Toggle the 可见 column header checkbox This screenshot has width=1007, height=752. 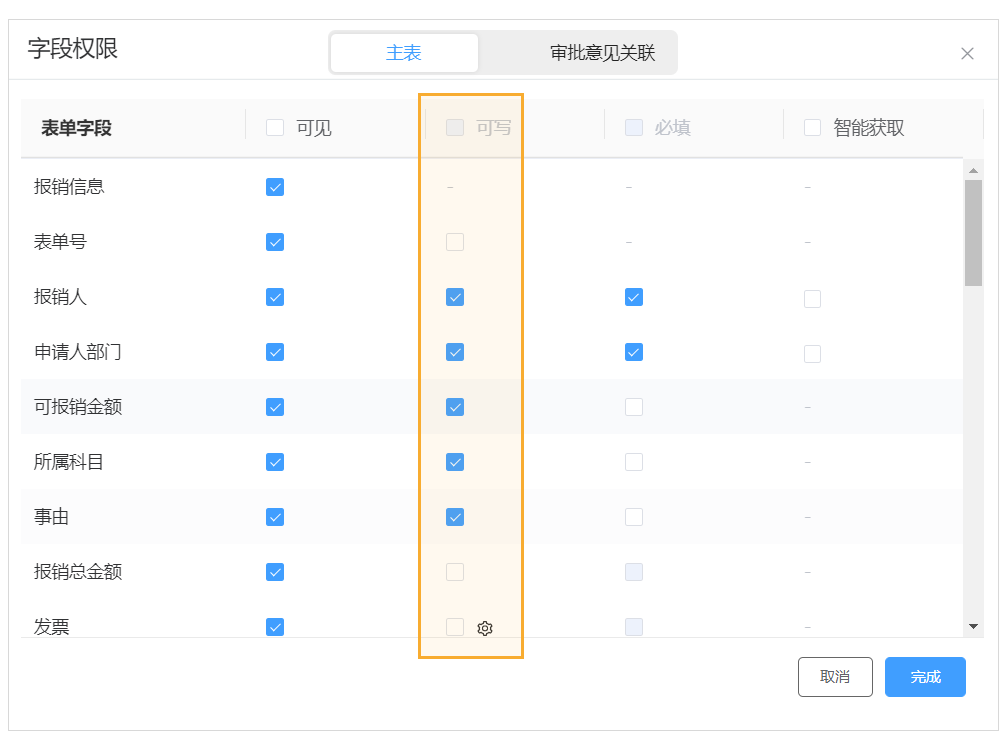pyautogui.click(x=275, y=127)
